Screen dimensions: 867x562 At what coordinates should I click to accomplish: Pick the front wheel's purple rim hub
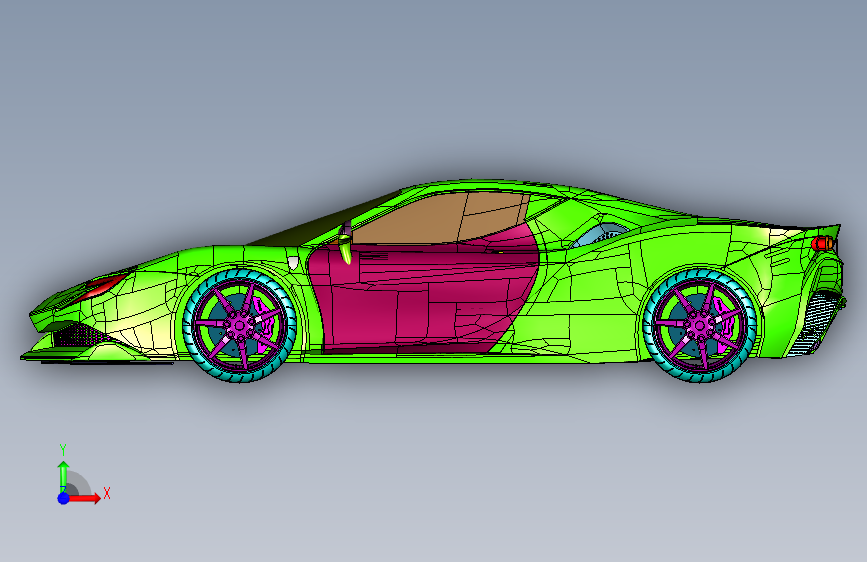coord(239,326)
